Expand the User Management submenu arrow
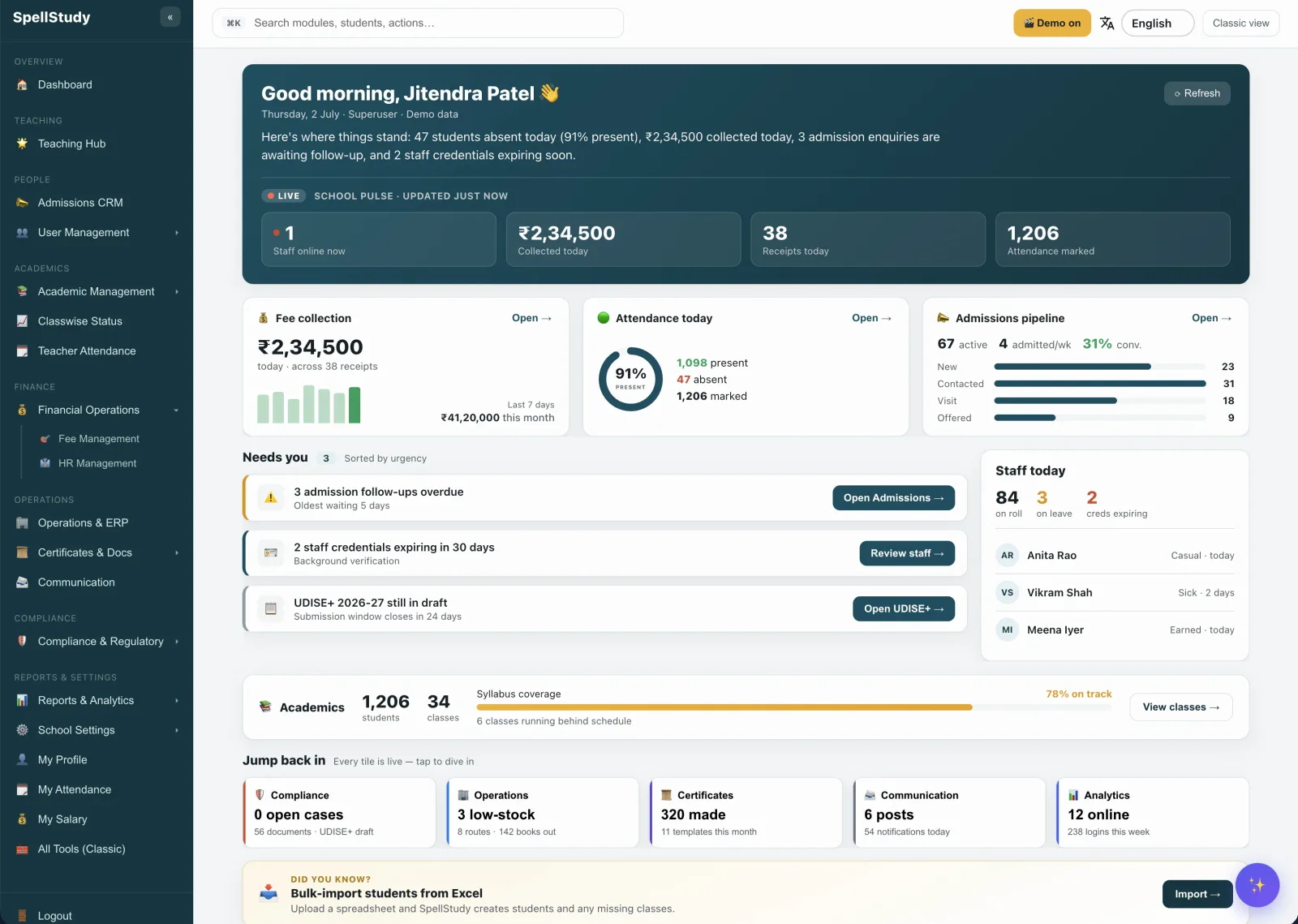This screenshot has height=924, width=1298. coord(176,233)
